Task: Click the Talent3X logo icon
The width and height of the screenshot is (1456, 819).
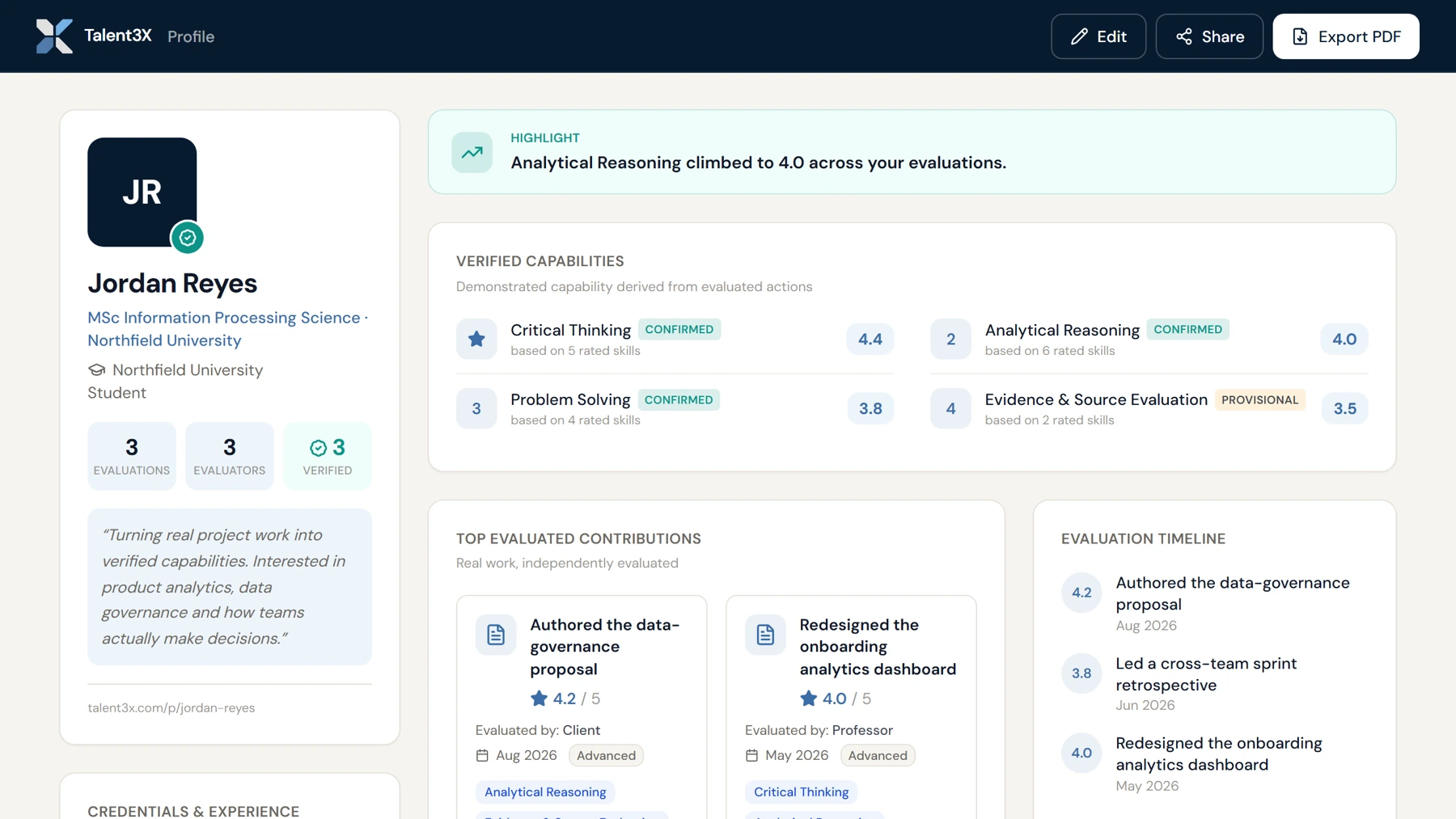Action: click(x=54, y=36)
